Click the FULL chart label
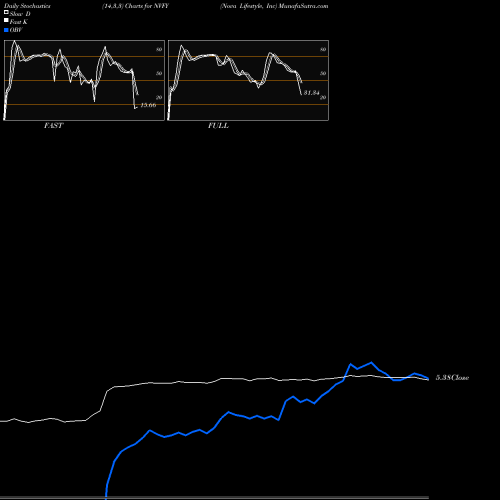The width and height of the screenshot is (500, 500). point(218,126)
